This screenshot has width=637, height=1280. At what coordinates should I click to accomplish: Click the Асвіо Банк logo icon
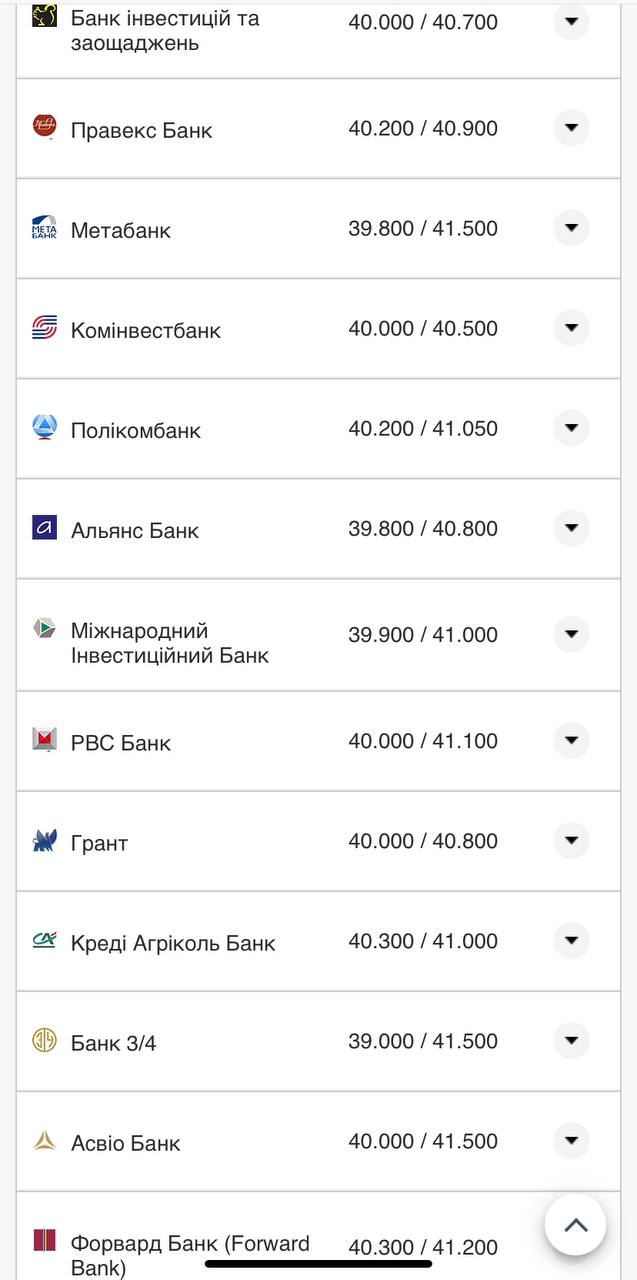[44, 1141]
